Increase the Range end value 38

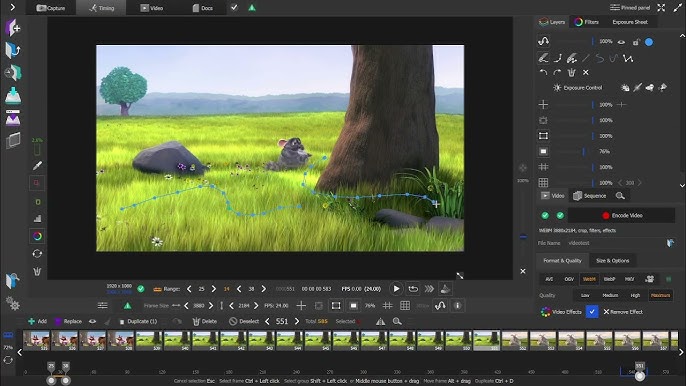click(x=263, y=289)
